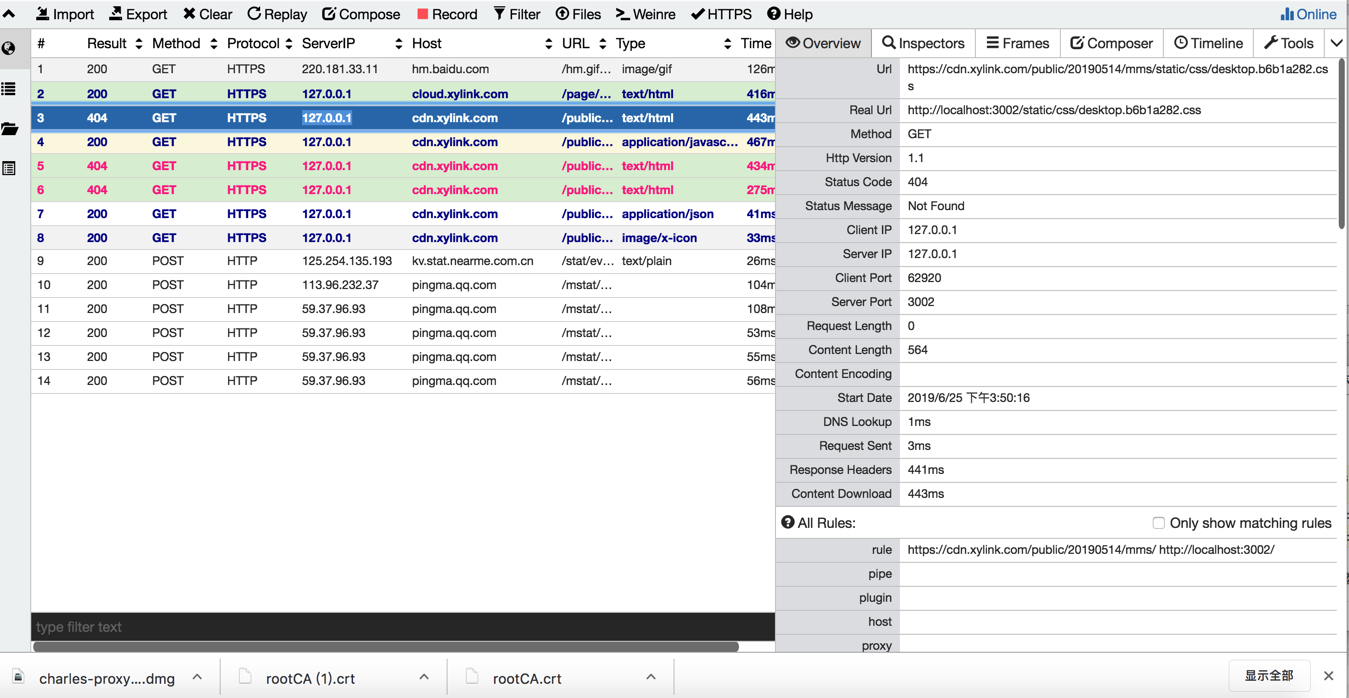Select request row 7 with application/json type

click(x=403, y=214)
